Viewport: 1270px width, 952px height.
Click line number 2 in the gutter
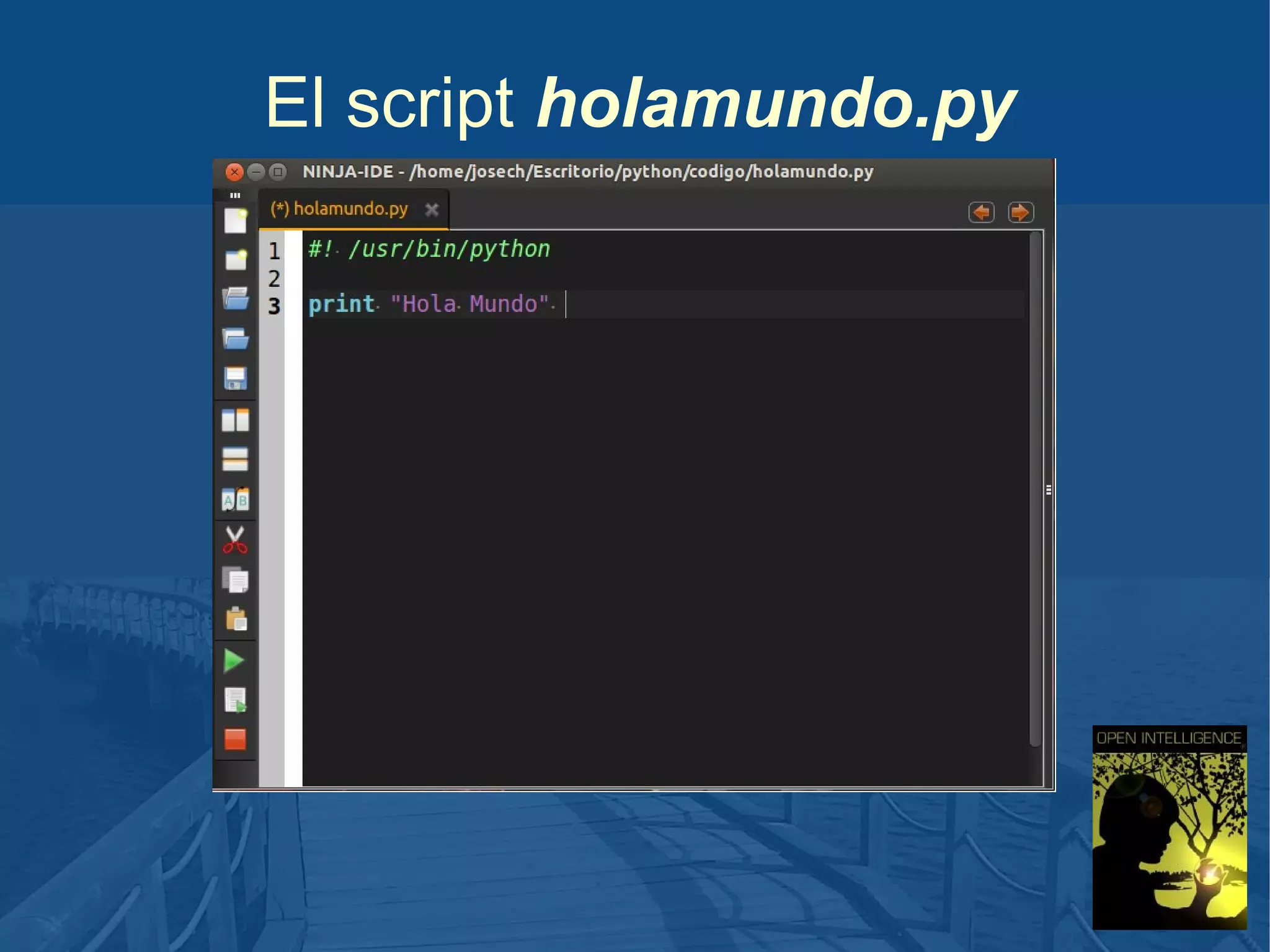[x=274, y=278]
